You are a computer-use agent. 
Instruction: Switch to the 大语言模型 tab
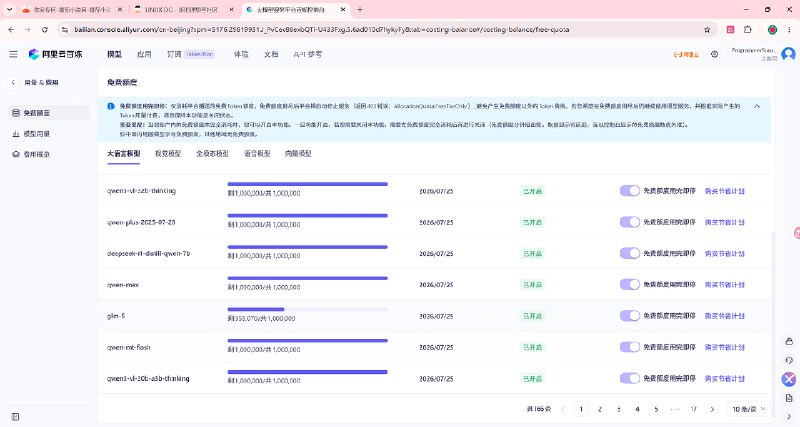click(x=123, y=154)
